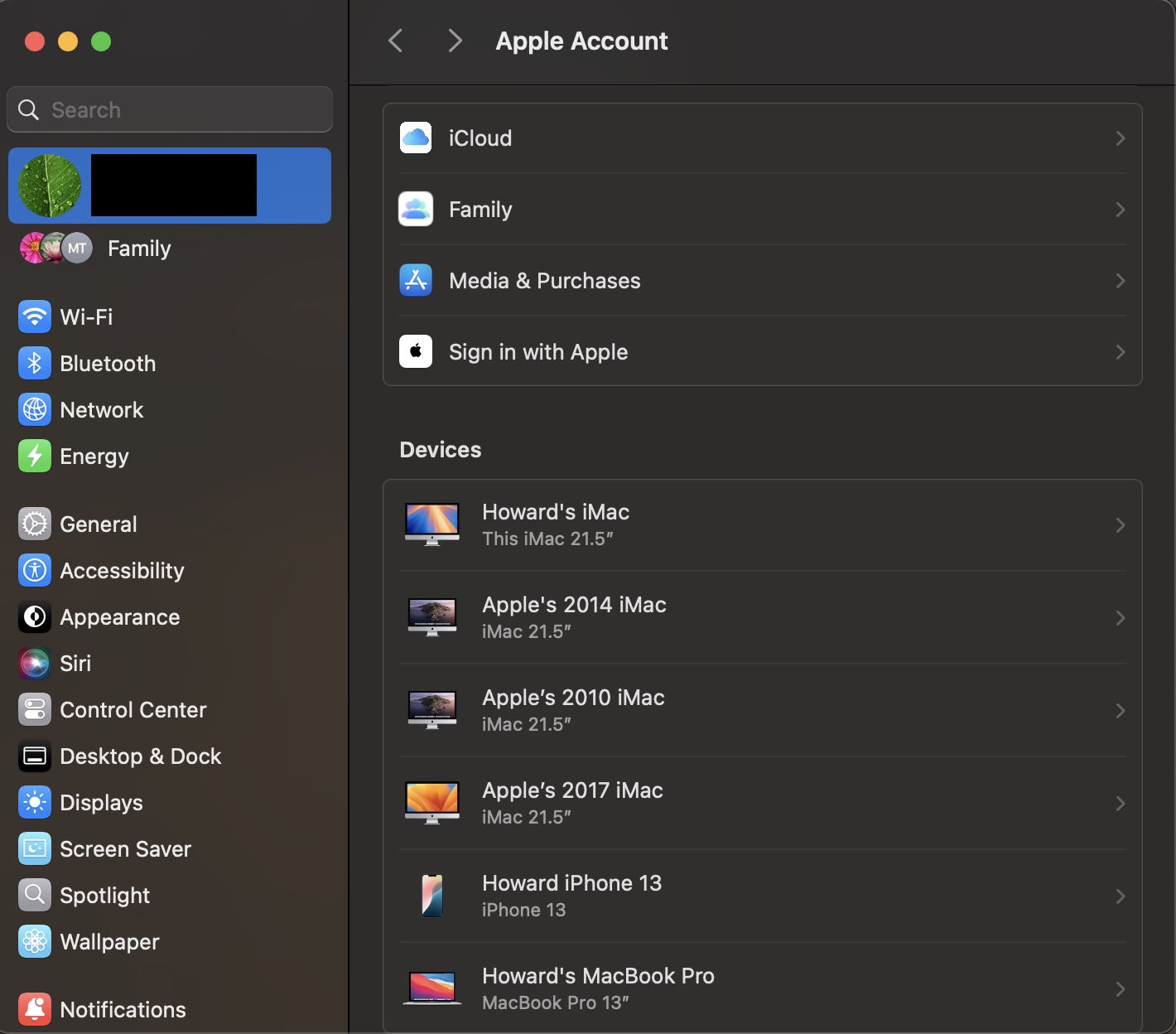Viewport: 1176px width, 1034px height.
Task: Select Wi-Fi label in the sidebar
Action: (x=86, y=317)
